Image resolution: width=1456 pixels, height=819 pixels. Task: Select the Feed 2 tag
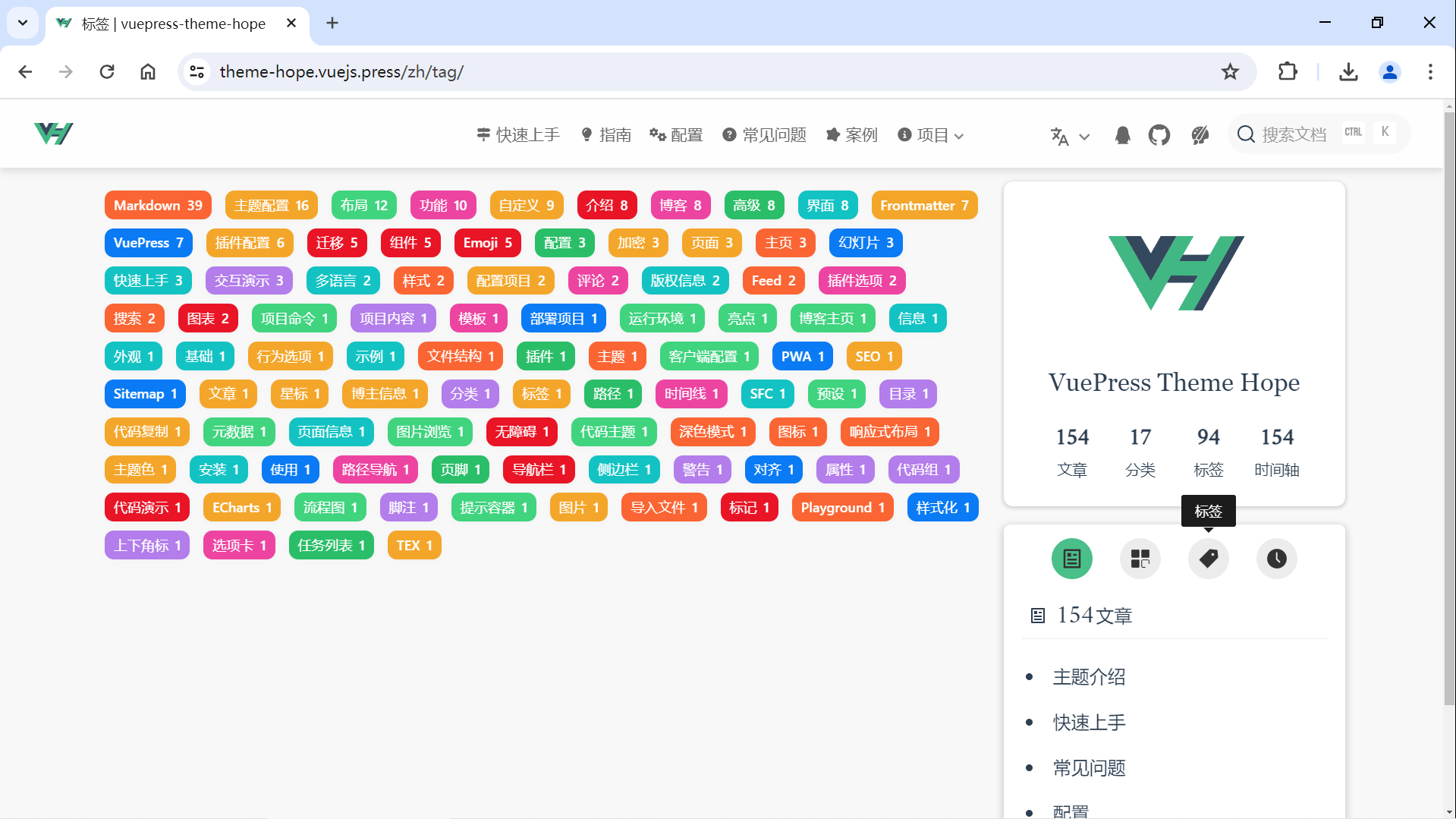773,281
